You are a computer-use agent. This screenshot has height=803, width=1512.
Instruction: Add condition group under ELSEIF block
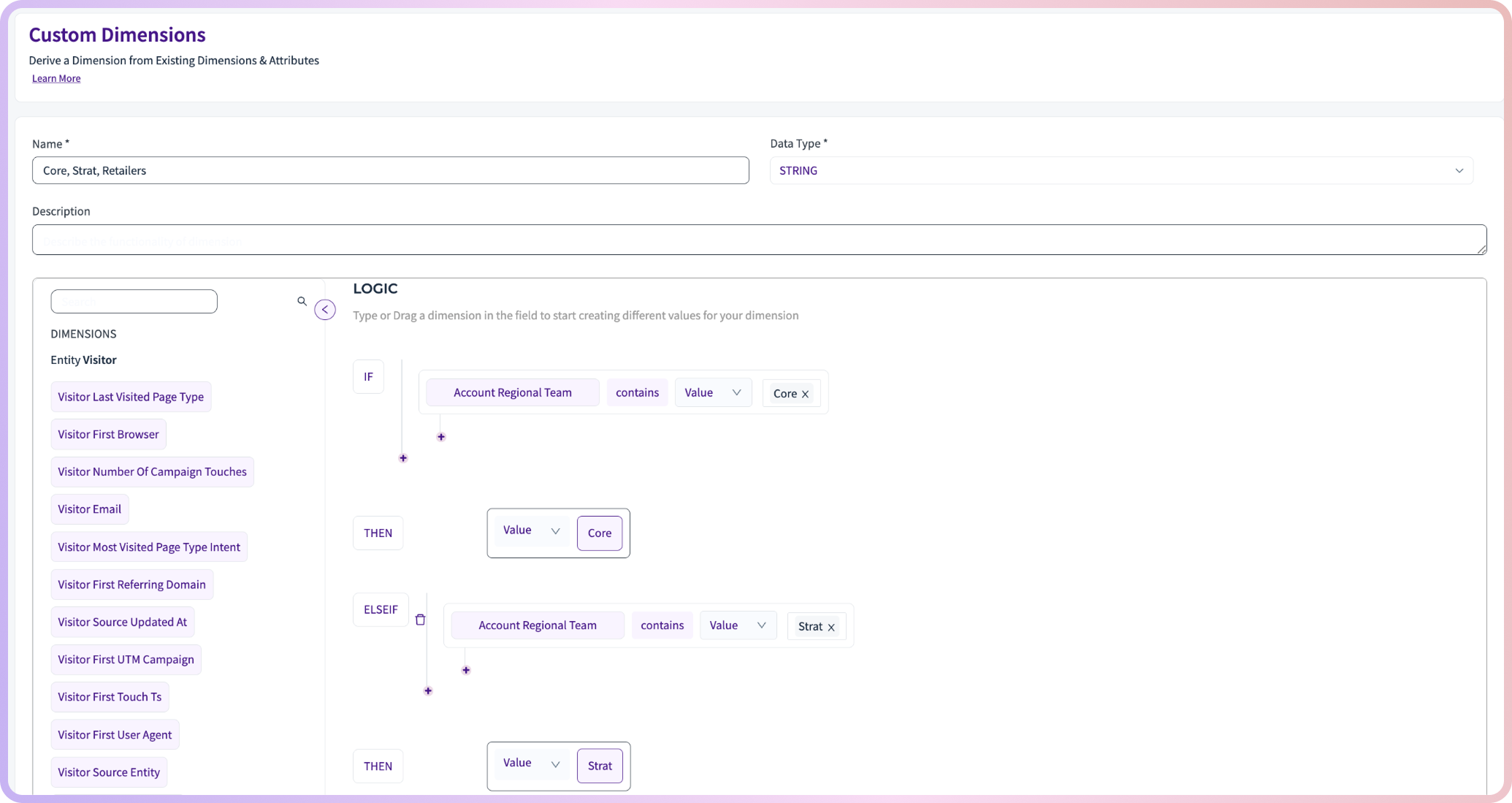[x=428, y=691]
